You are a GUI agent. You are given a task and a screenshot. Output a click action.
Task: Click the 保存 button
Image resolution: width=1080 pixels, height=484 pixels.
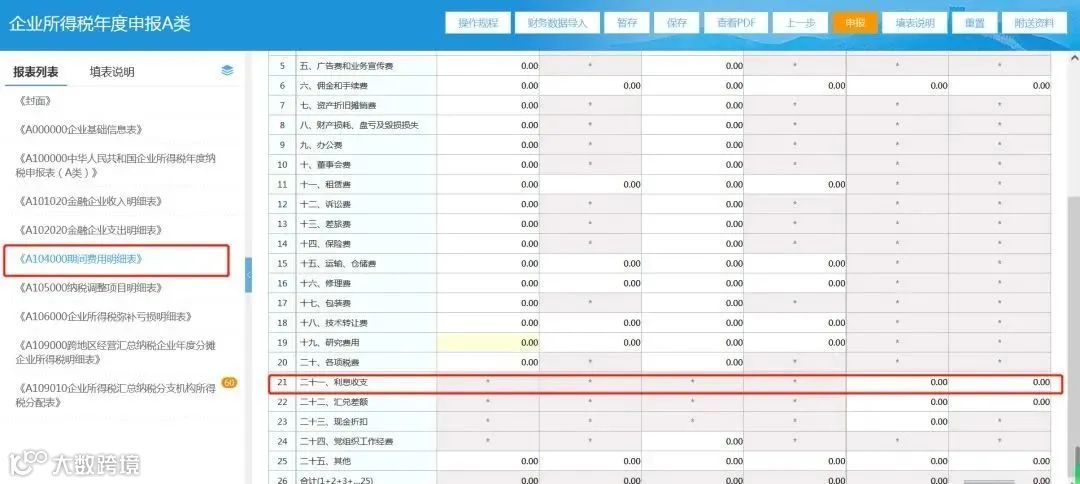pos(677,23)
